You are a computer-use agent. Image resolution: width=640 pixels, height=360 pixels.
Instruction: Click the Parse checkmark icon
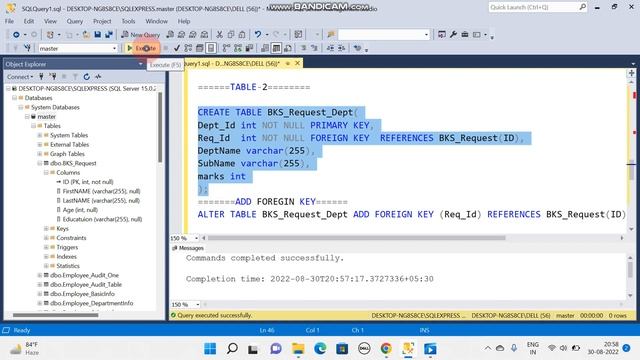tap(176, 48)
